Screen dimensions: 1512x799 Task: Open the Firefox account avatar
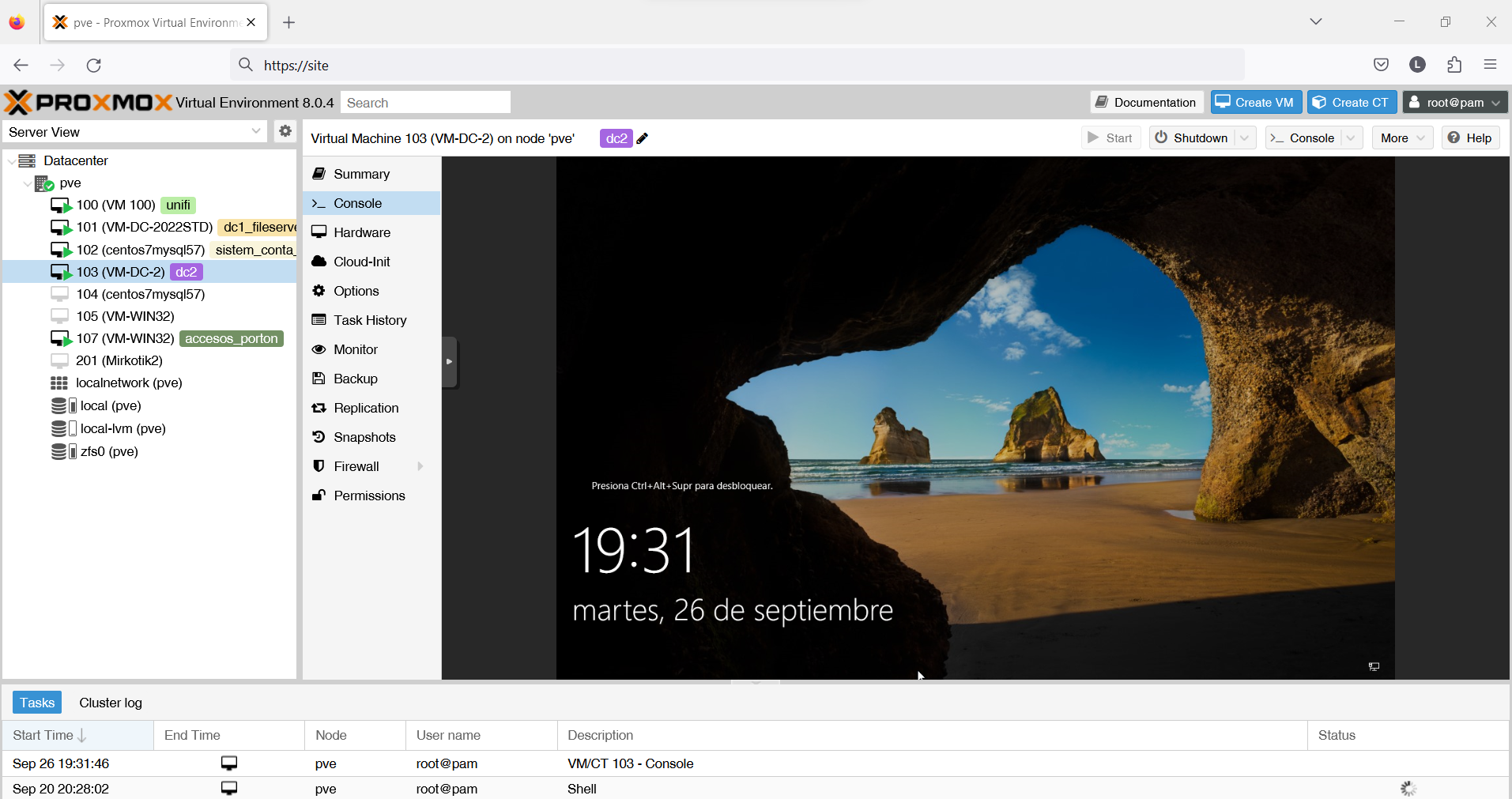point(1418,65)
